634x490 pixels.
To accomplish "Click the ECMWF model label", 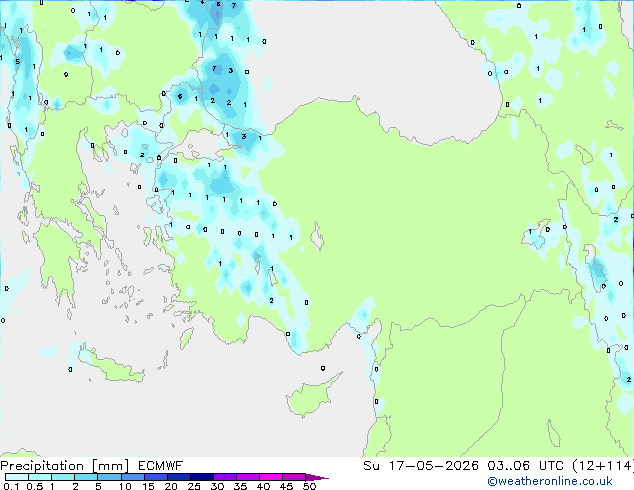I will (161, 466).
